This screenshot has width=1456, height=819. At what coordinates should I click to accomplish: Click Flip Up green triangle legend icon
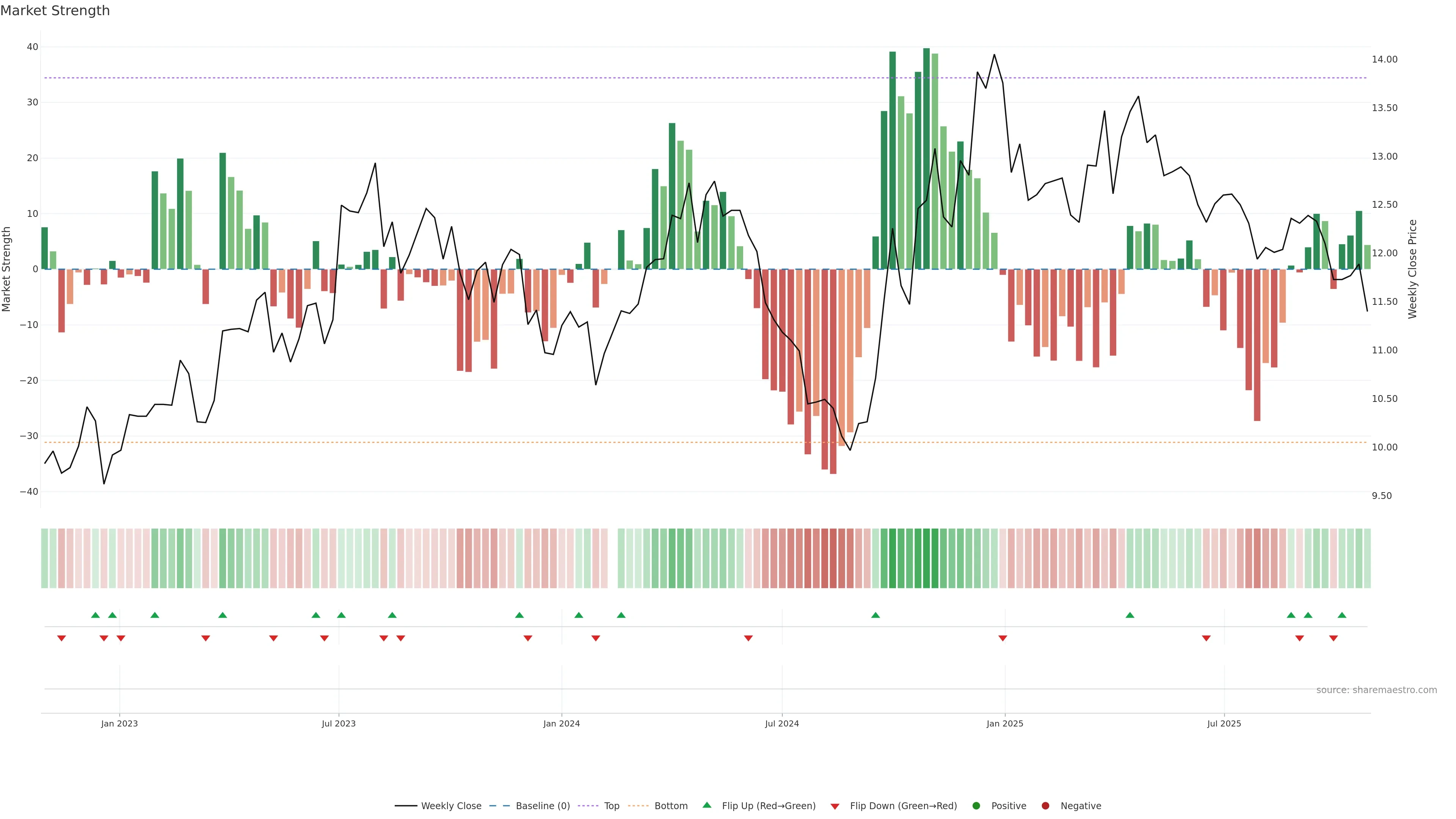click(706, 805)
